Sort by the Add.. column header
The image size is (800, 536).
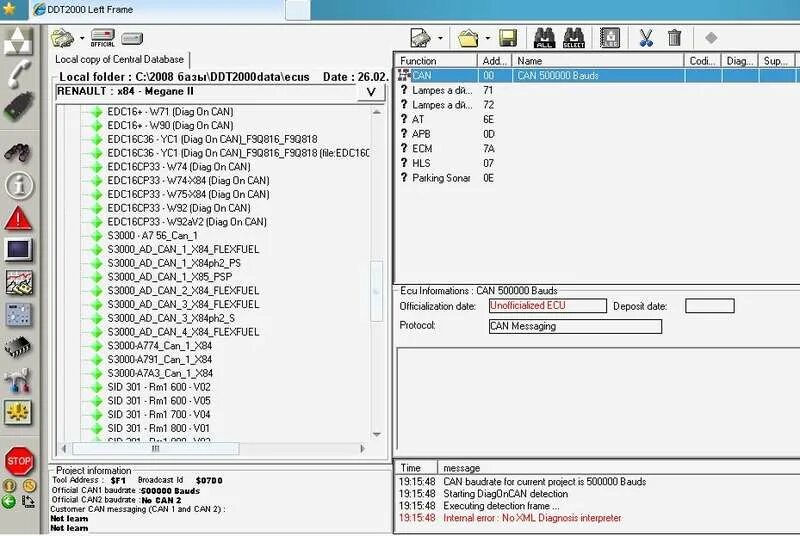click(494, 61)
